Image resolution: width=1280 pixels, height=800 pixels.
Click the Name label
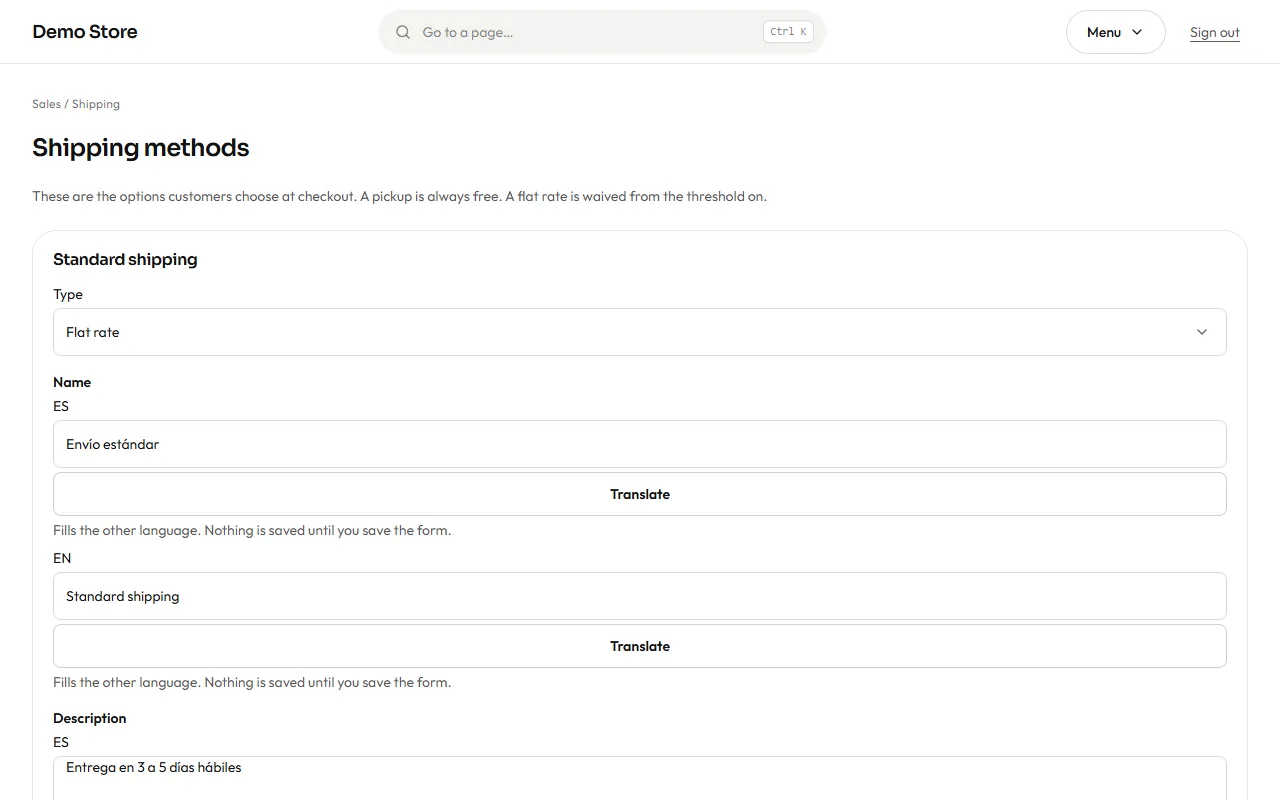[72, 382]
